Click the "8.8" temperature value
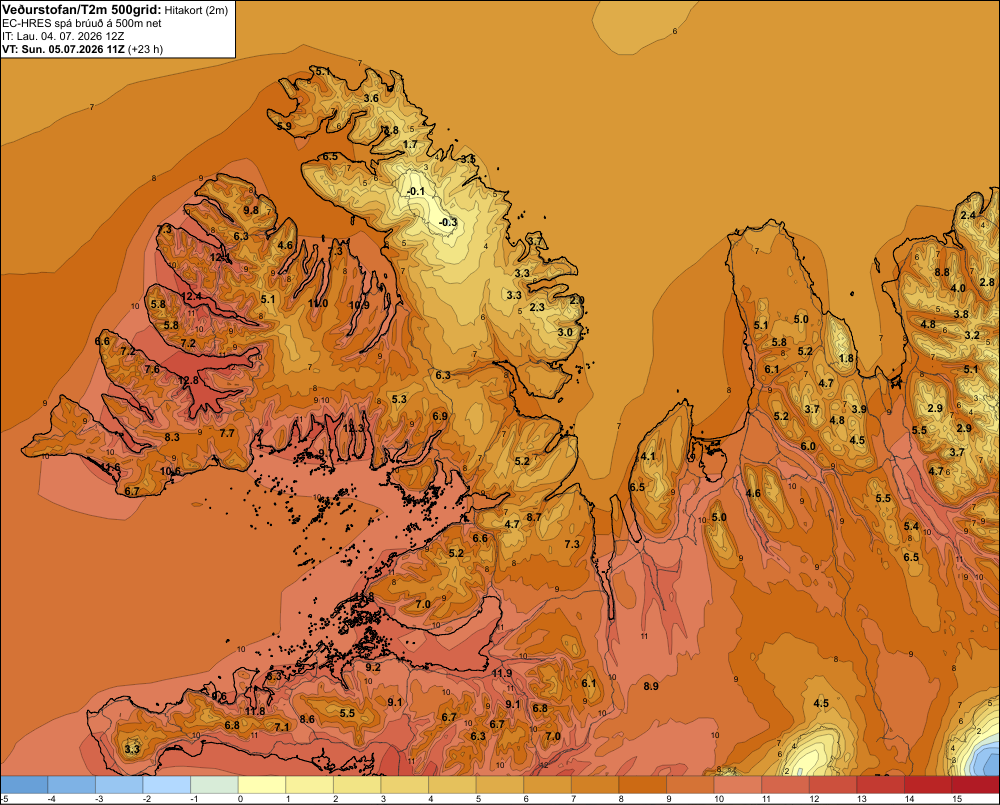 [942, 272]
